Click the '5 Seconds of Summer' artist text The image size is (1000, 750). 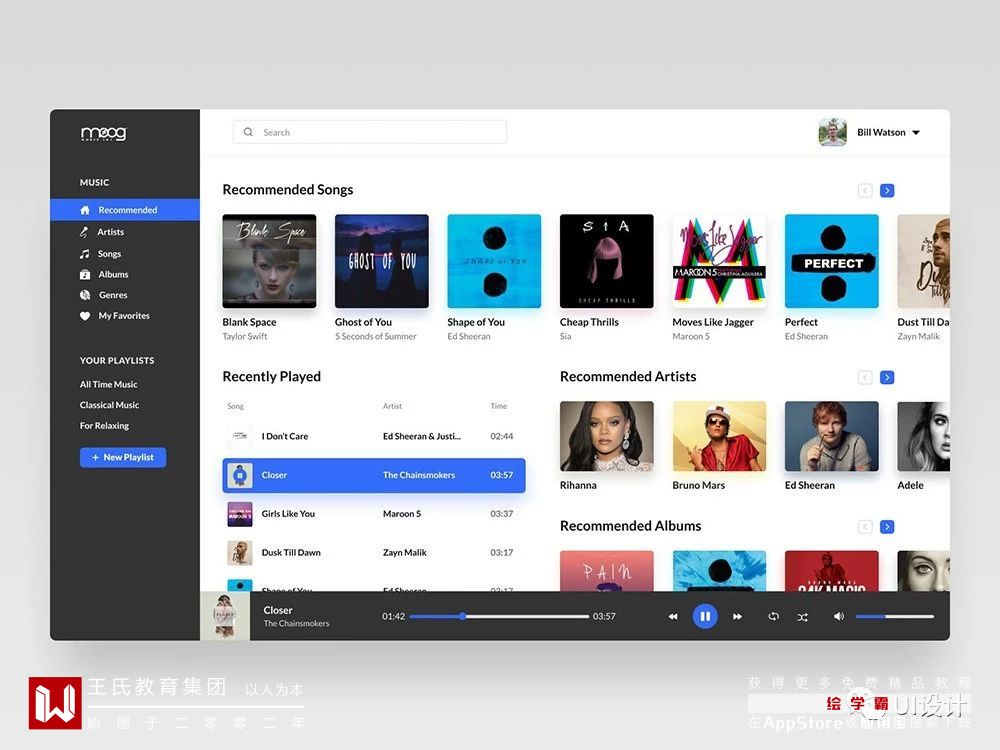coord(376,336)
